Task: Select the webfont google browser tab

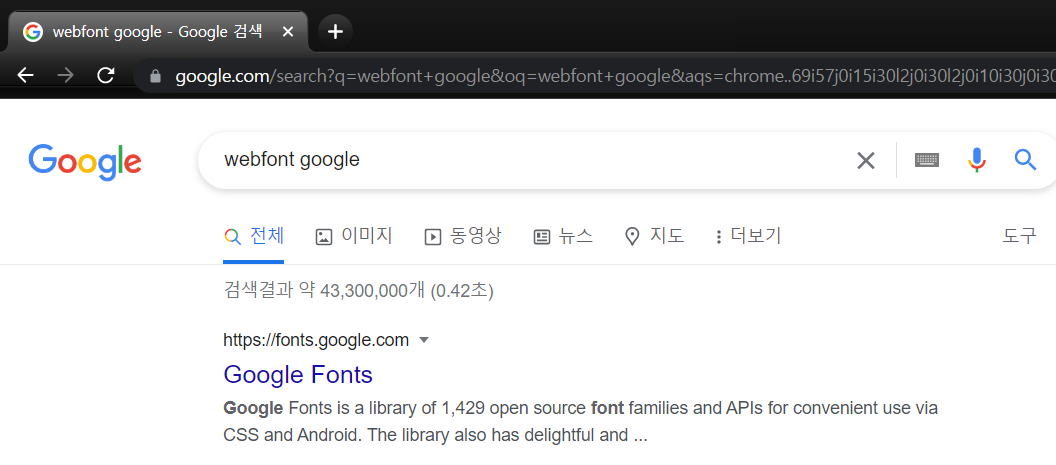Action: pos(157,32)
